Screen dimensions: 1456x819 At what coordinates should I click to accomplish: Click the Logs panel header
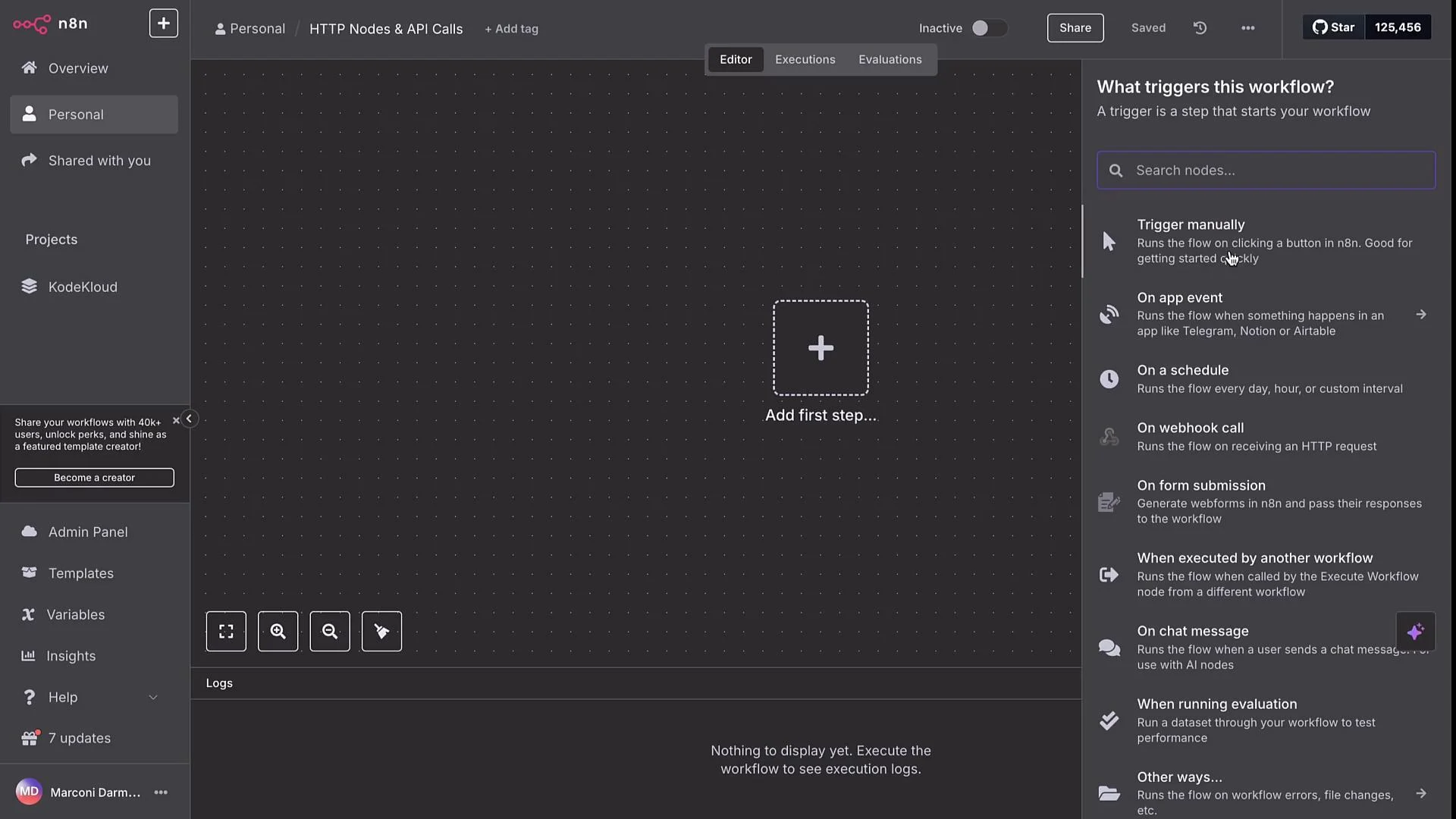click(x=635, y=683)
